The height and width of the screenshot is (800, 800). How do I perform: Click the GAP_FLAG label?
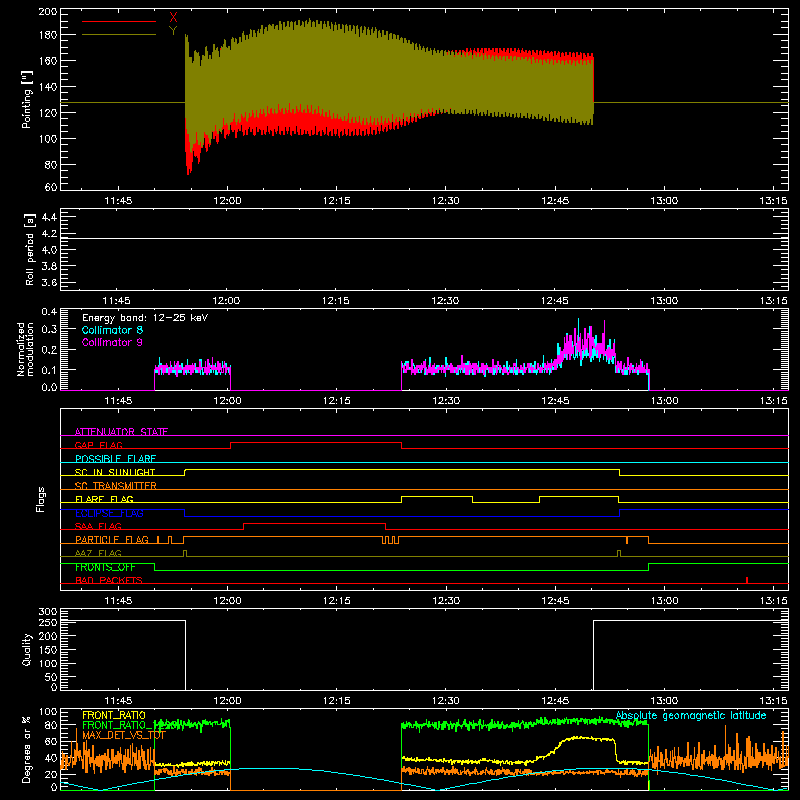[x=98, y=445]
